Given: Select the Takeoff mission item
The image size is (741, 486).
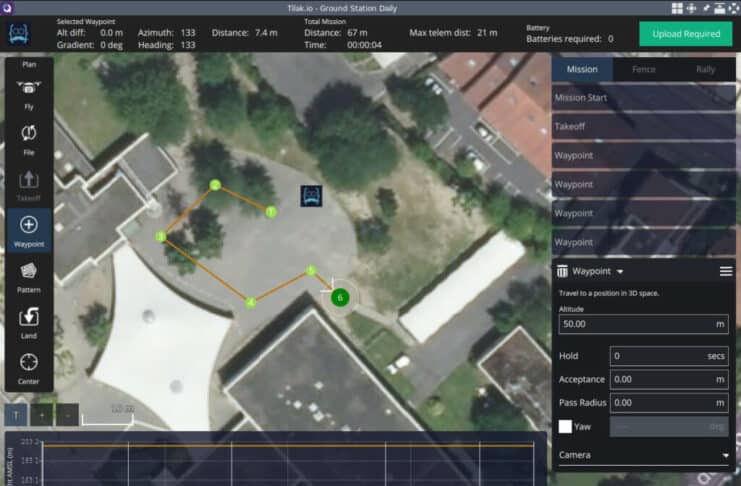Looking at the screenshot, I should click(x=644, y=127).
